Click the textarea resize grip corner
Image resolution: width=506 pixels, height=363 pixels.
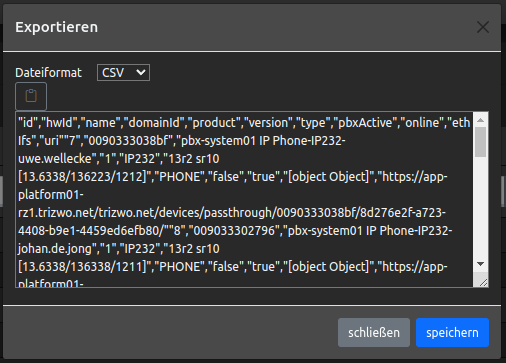(483, 283)
